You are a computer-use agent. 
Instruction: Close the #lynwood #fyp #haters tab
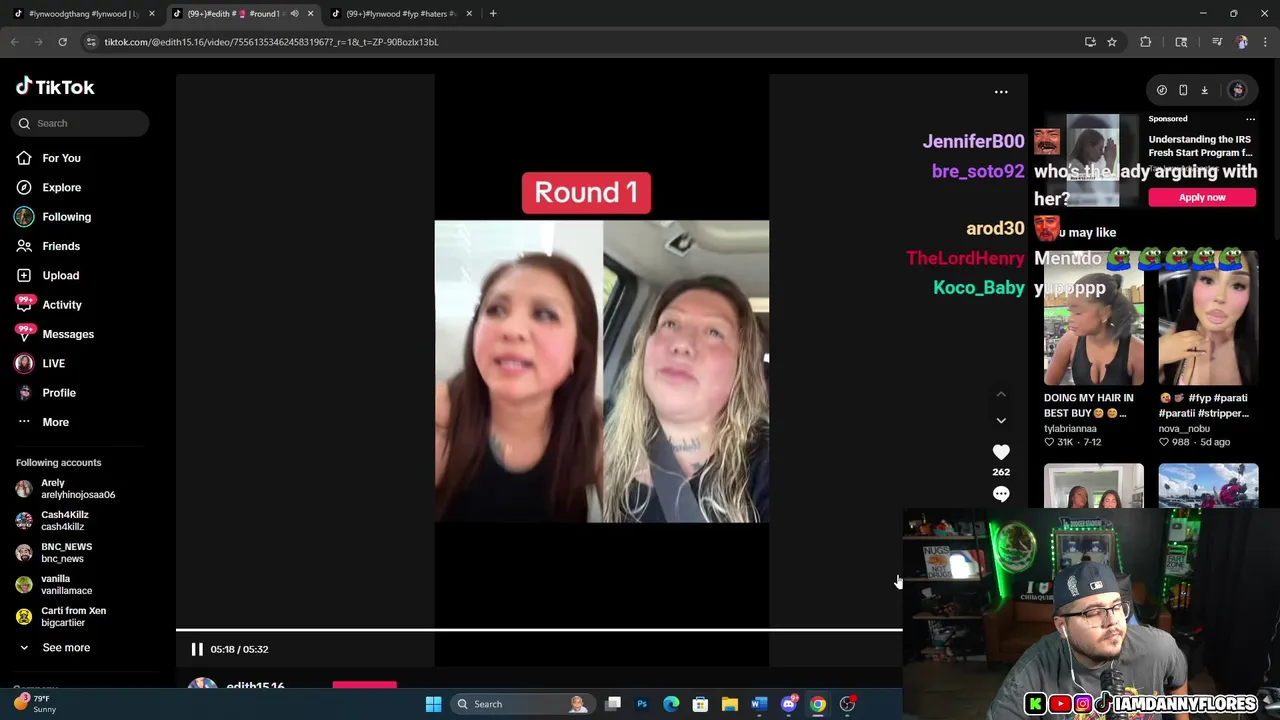(x=469, y=14)
